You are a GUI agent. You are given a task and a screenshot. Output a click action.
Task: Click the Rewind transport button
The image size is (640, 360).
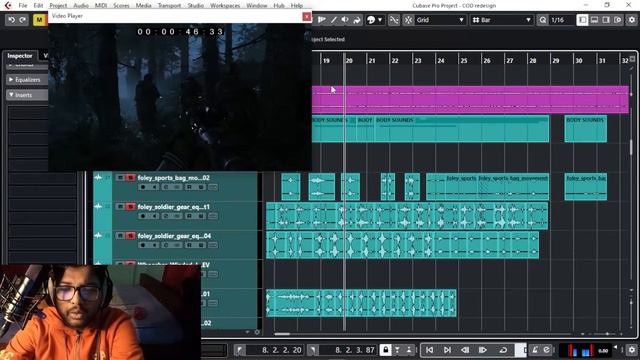[465, 350]
